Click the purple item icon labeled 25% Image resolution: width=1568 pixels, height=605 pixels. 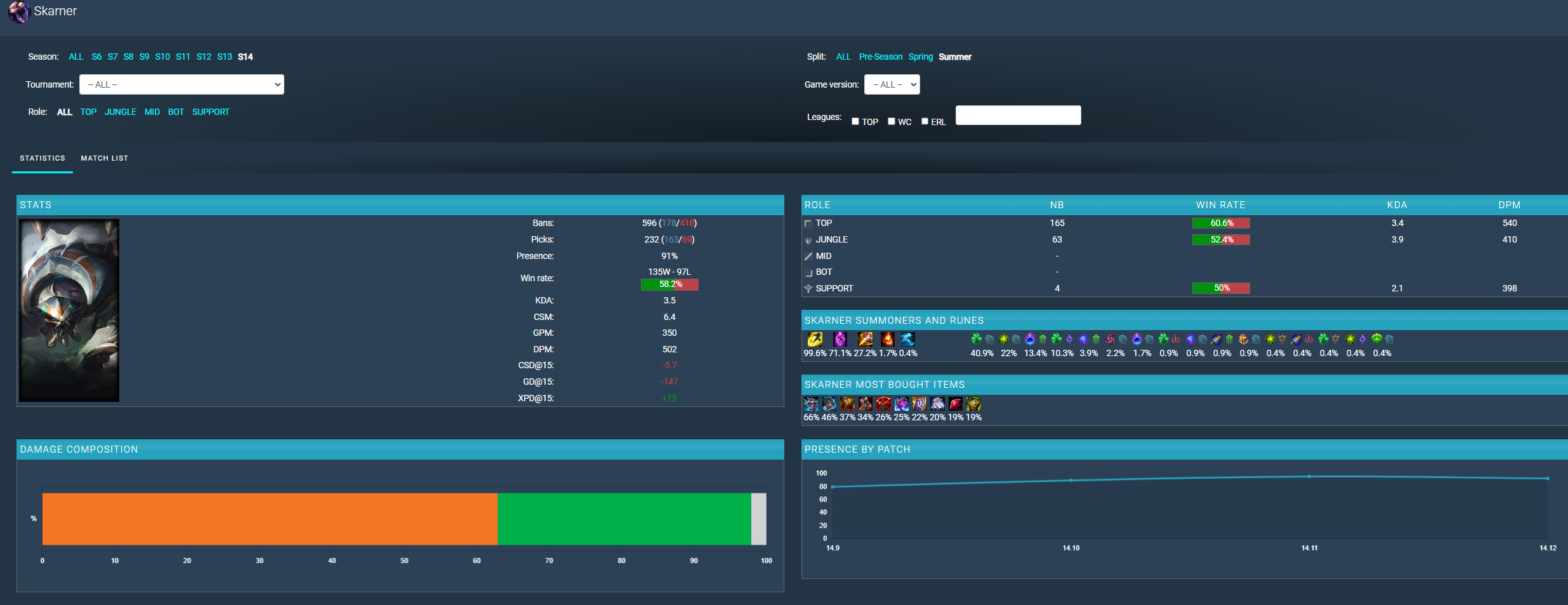tap(902, 404)
